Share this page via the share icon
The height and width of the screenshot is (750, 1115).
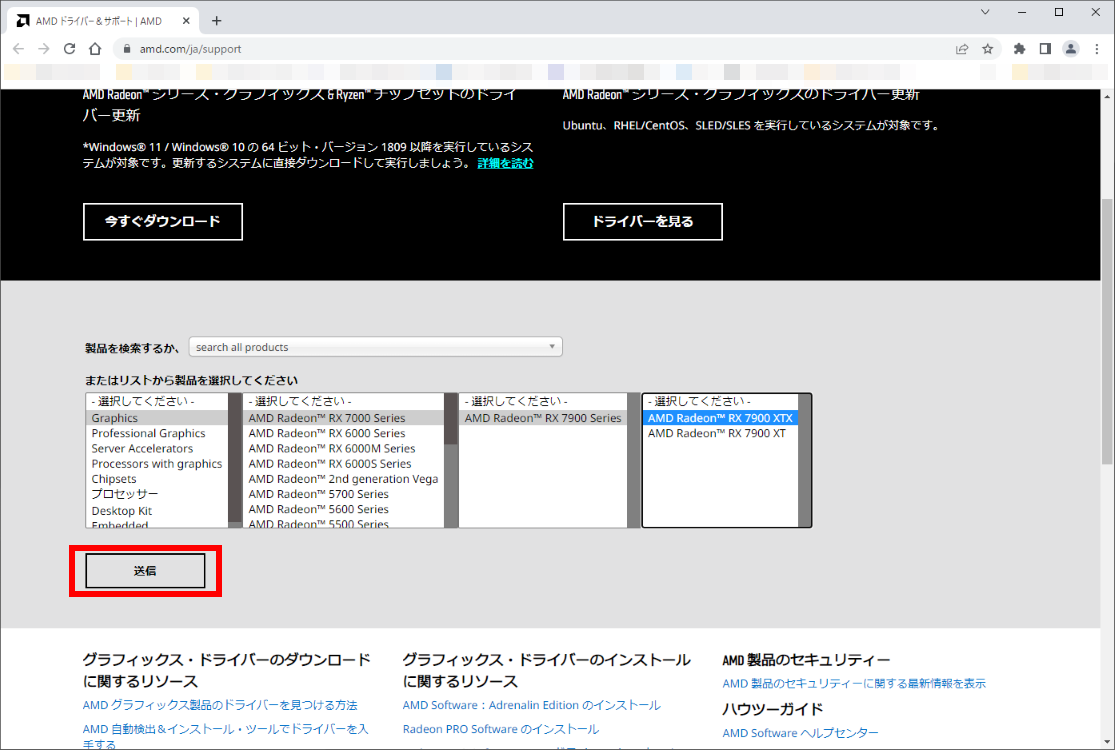pos(962,49)
